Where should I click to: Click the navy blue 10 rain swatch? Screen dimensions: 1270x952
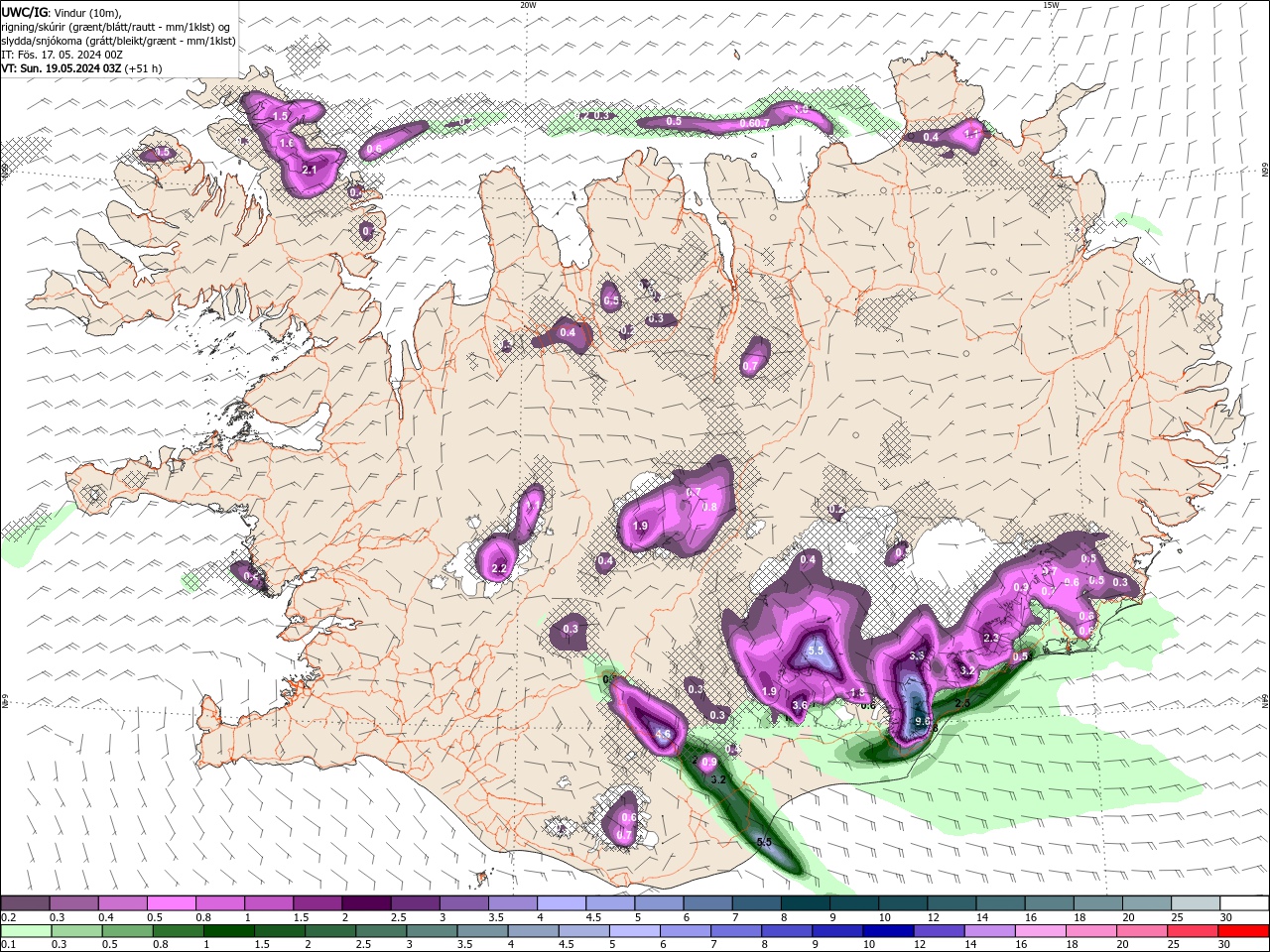tap(888, 931)
